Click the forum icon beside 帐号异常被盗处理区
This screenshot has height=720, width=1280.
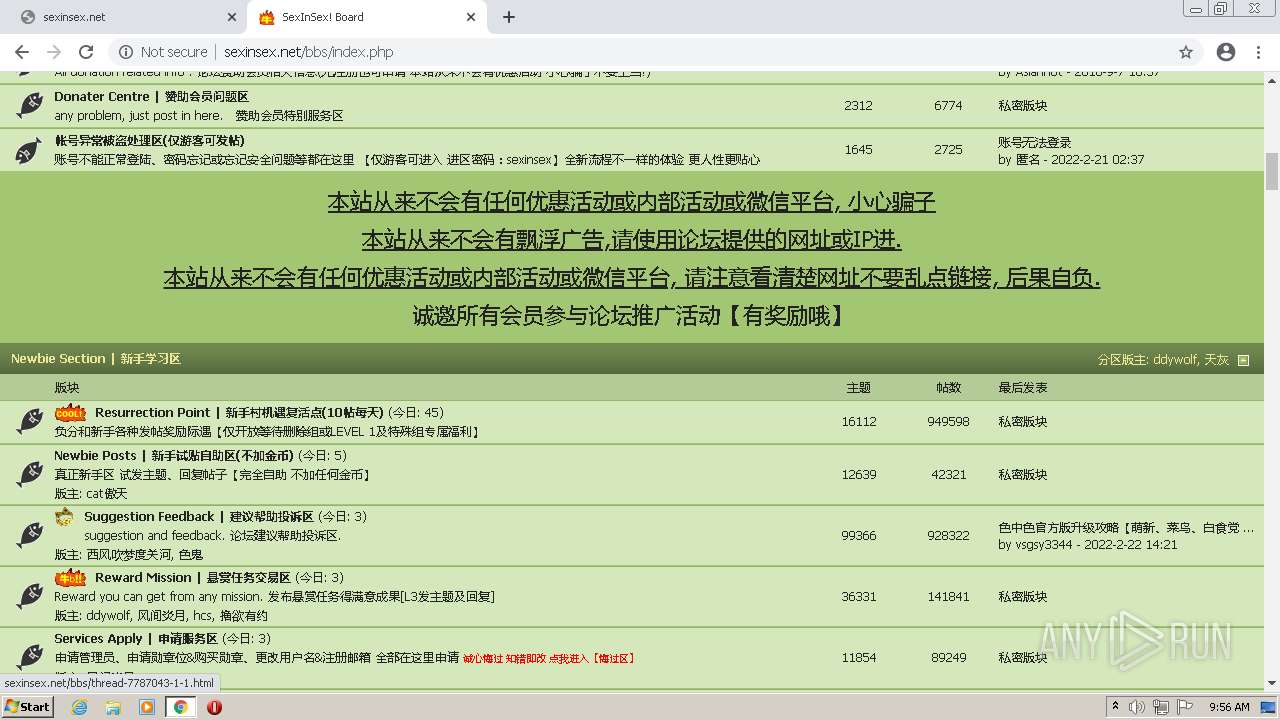tap(30, 150)
